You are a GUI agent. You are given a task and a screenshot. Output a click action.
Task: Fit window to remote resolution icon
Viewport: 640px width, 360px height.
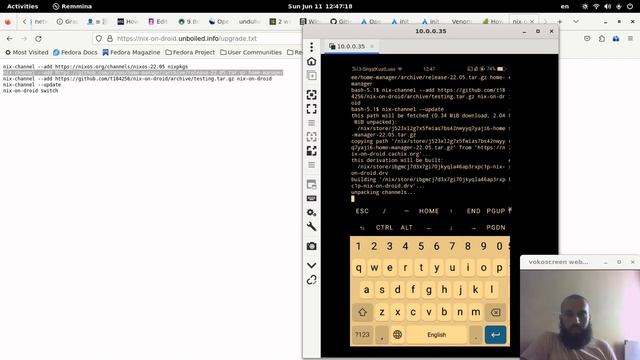click(x=311, y=95)
